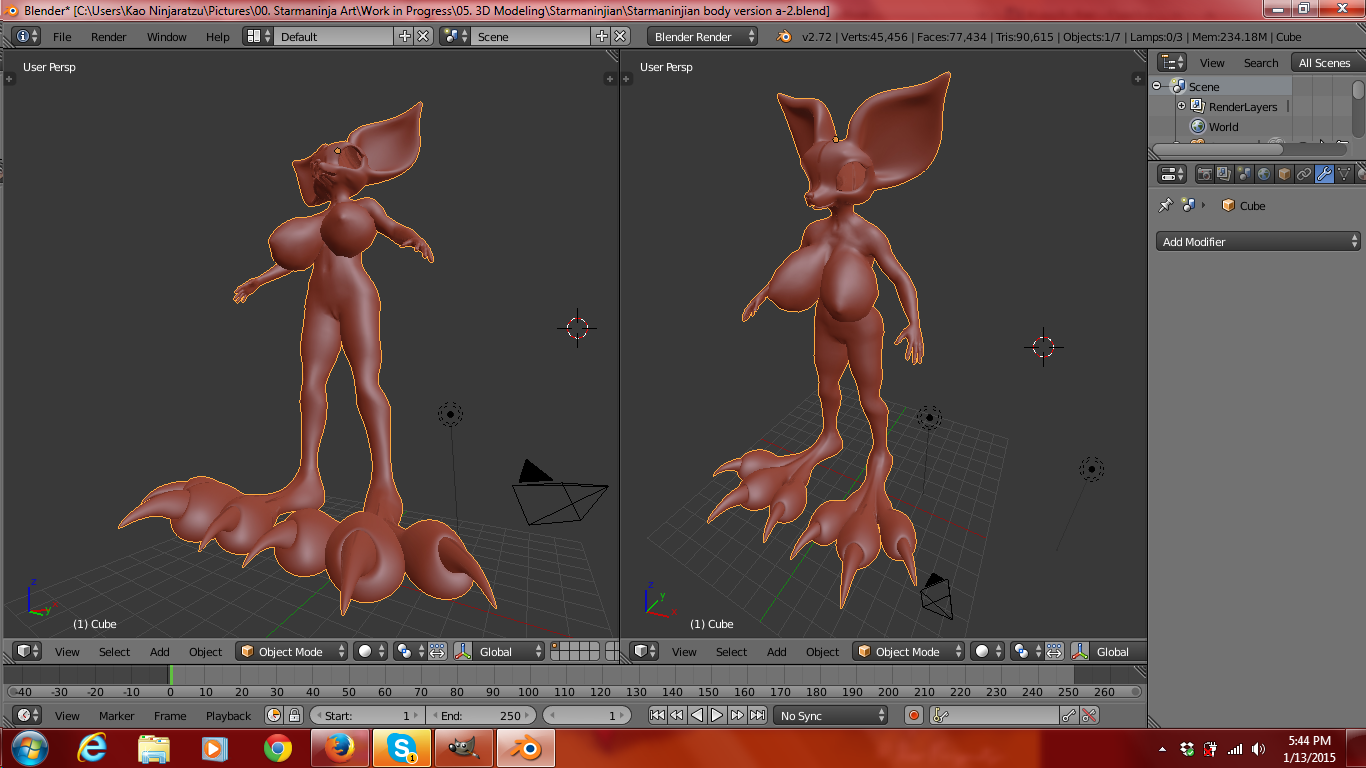Click the All Scenes button in outliner
This screenshot has height=768, width=1366.
1323,62
